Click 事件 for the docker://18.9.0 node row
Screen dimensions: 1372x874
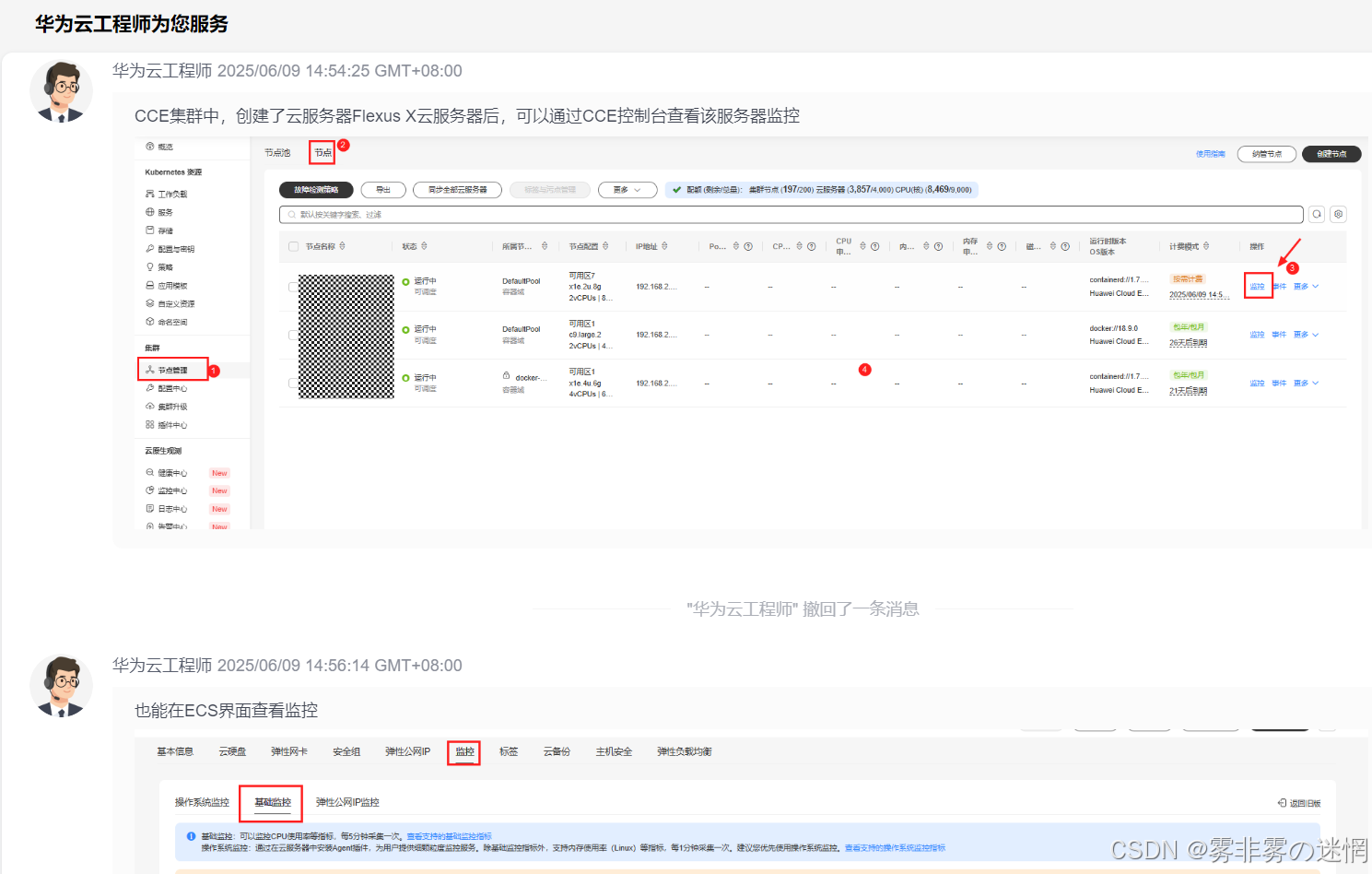point(1279,335)
